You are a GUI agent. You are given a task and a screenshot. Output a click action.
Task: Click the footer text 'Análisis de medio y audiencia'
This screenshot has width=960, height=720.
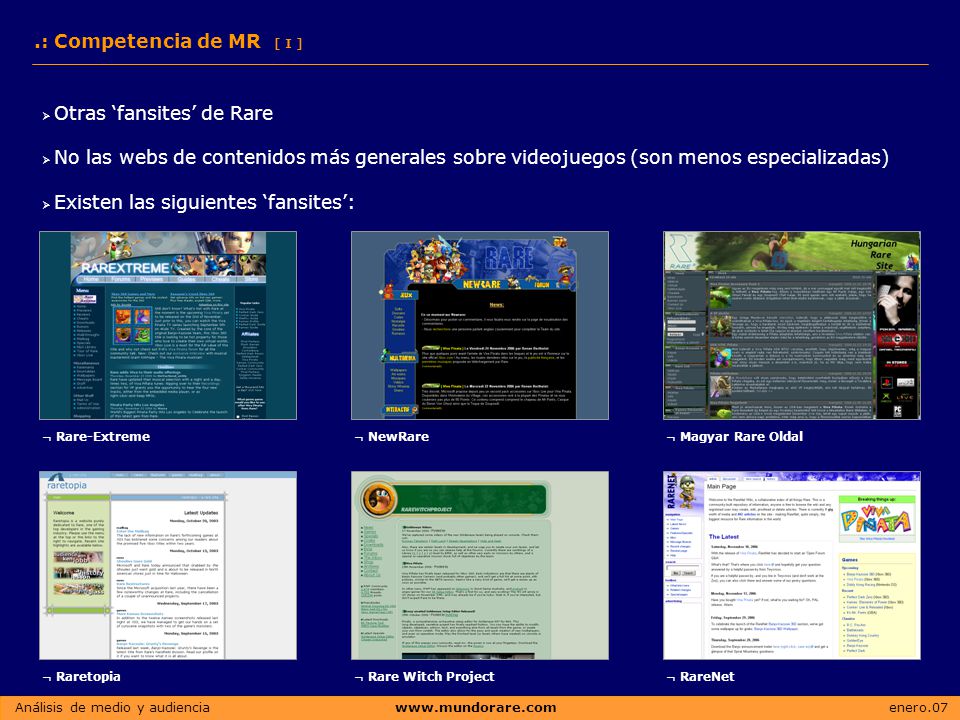click(112, 708)
